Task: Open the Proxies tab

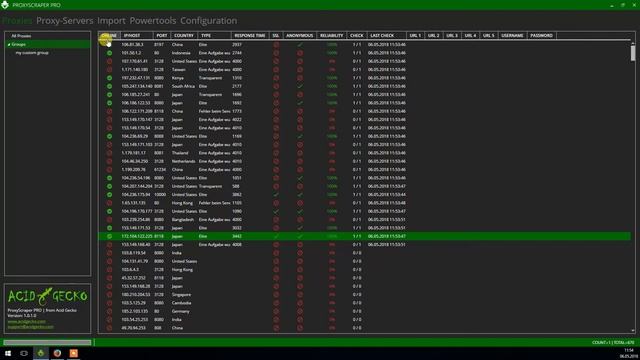Action: coord(17,20)
